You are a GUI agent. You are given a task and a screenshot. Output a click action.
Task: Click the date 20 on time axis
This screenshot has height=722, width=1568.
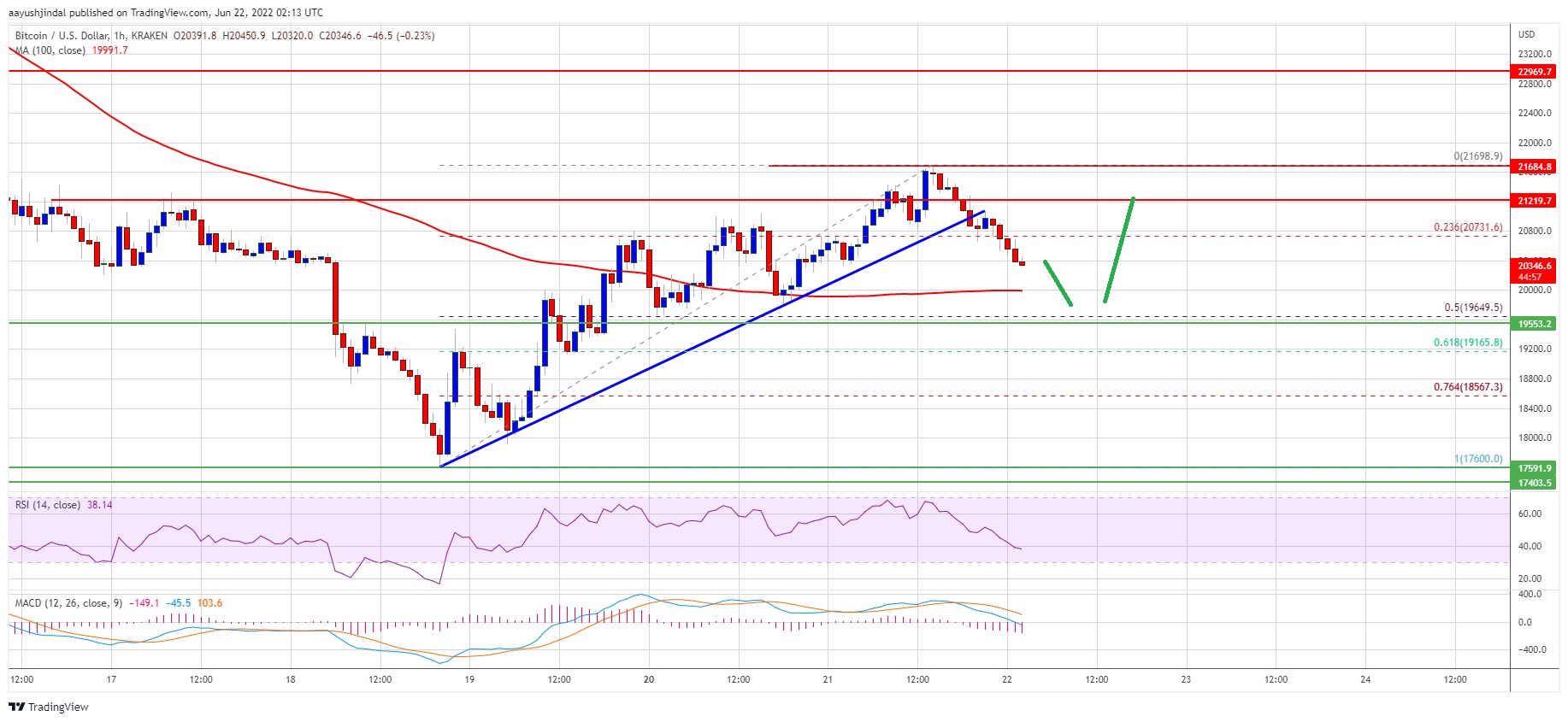coord(649,679)
